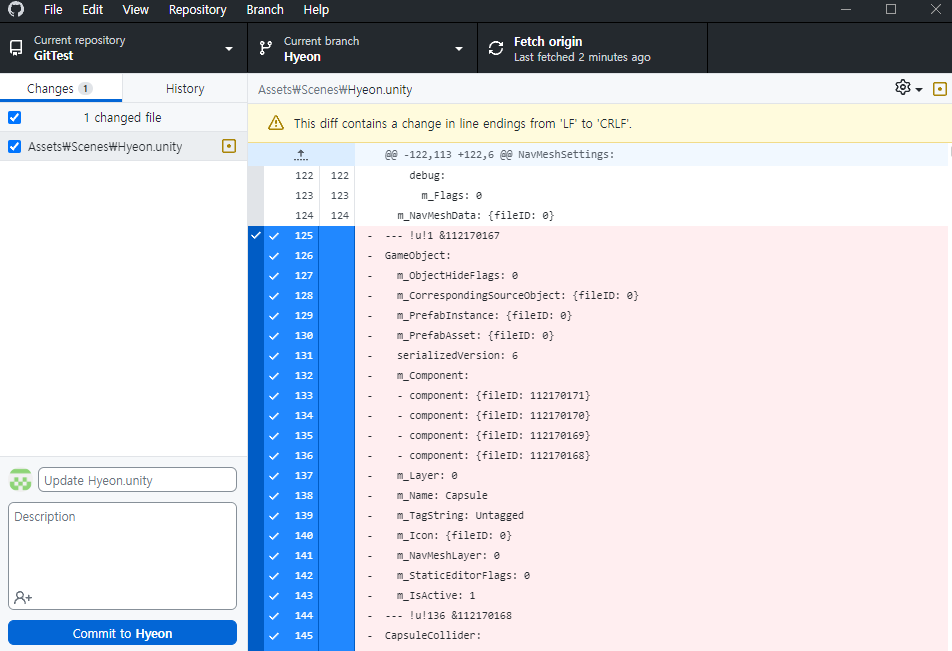Expand diff upward with the arrow icon
The height and width of the screenshot is (651, 952).
301,155
